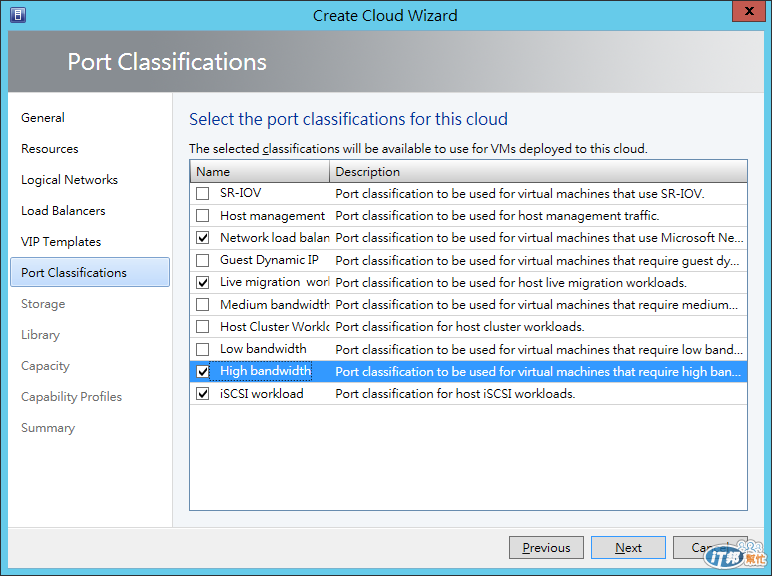This screenshot has width=772, height=576.
Task: Select the Host Cluster Workload checkbox
Action: pyautogui.click(x=203, y=327)
